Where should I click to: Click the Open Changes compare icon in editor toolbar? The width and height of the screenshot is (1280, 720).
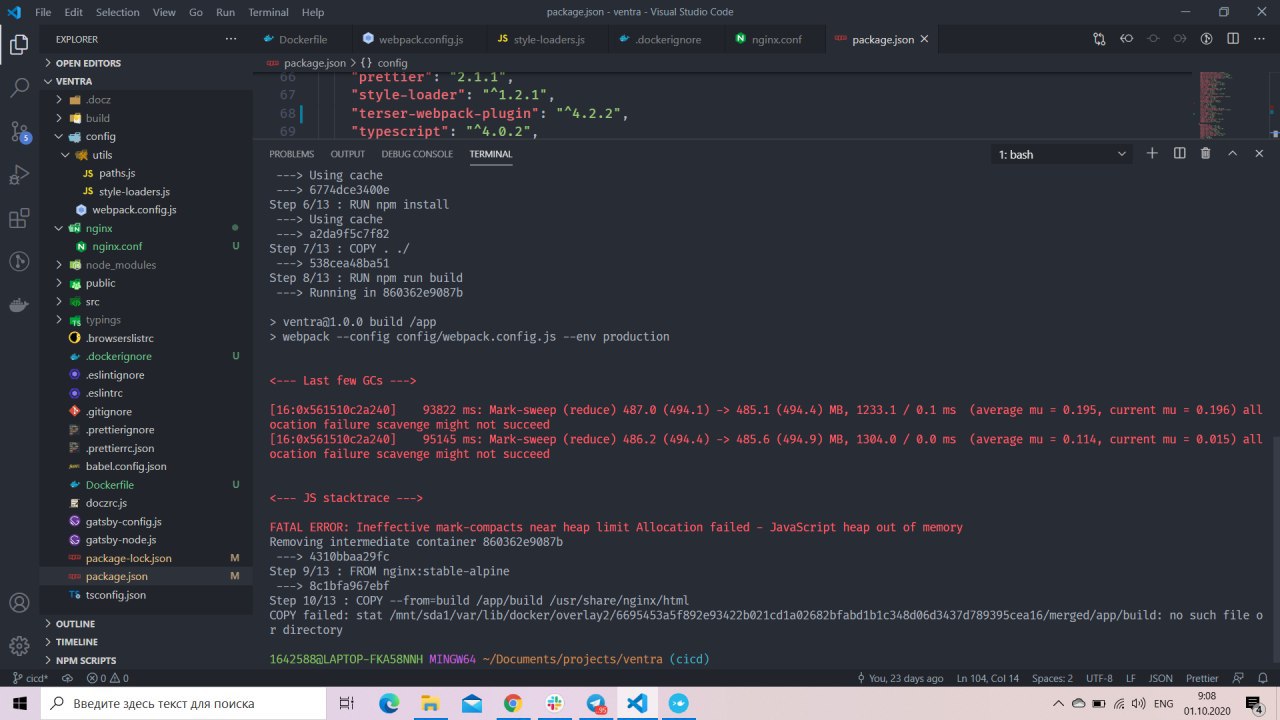[1100, 39]
